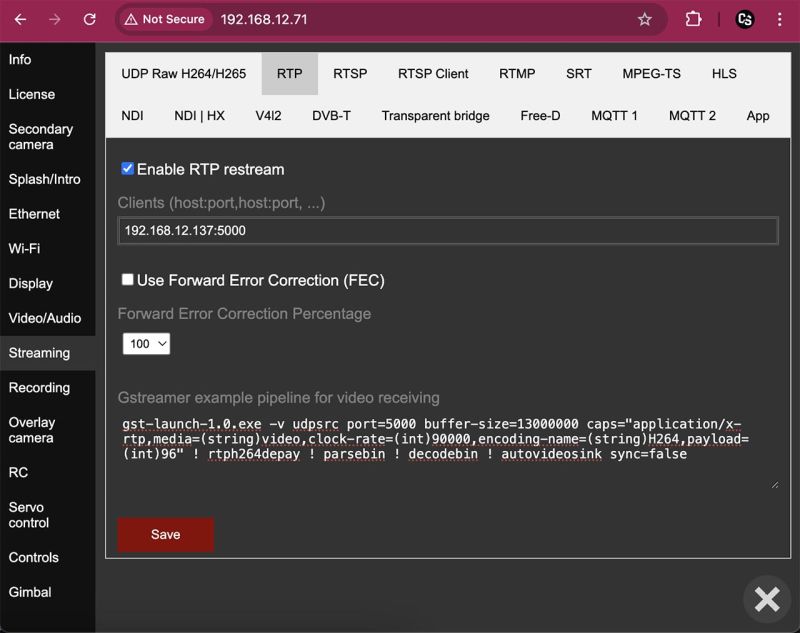This screenshot has width=800, height=633.
Task: Go to Ethernet settings
Action: pyautogui.click(x=47, y=214)
